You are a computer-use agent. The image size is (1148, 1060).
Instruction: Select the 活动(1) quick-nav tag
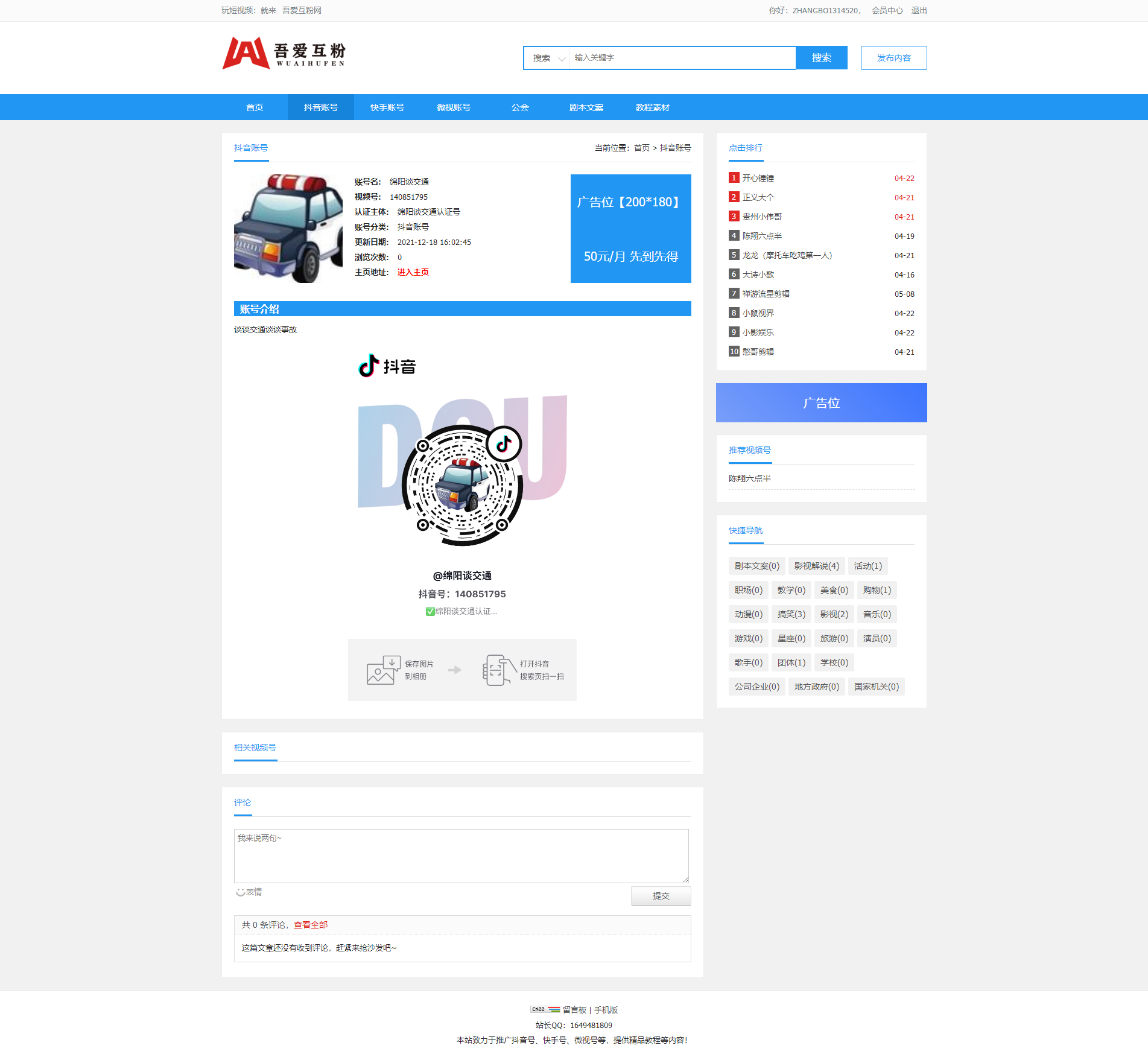868,566
